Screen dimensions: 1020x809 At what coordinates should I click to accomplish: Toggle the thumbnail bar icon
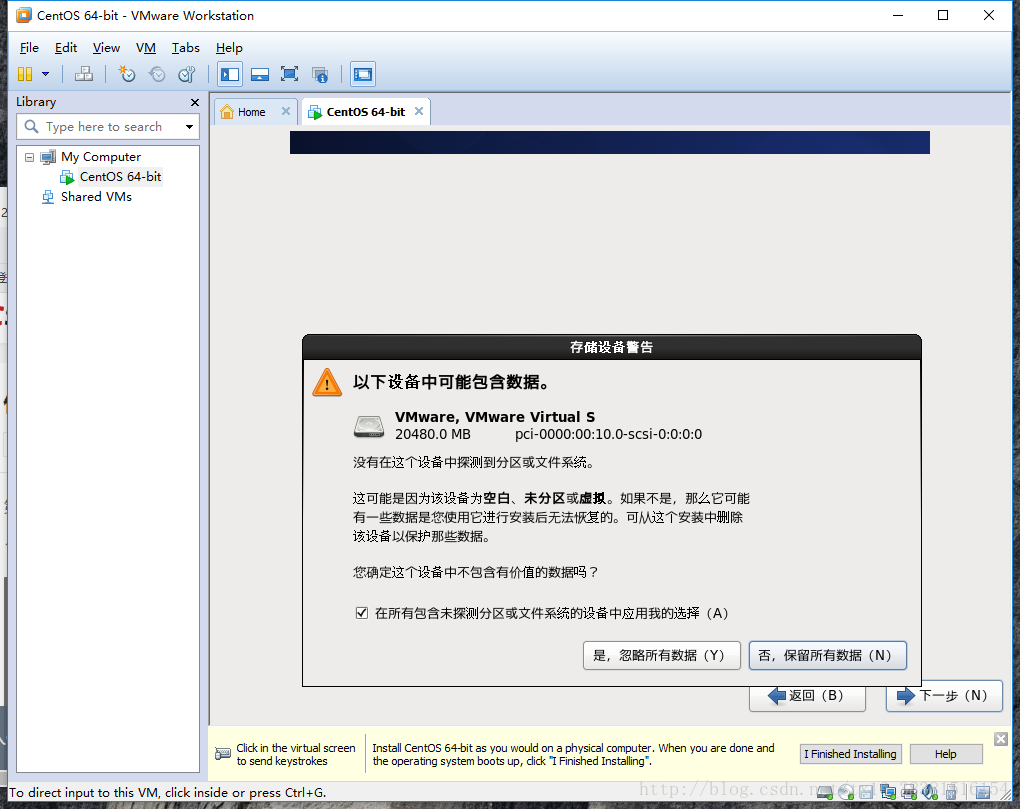tap(260, 74)
